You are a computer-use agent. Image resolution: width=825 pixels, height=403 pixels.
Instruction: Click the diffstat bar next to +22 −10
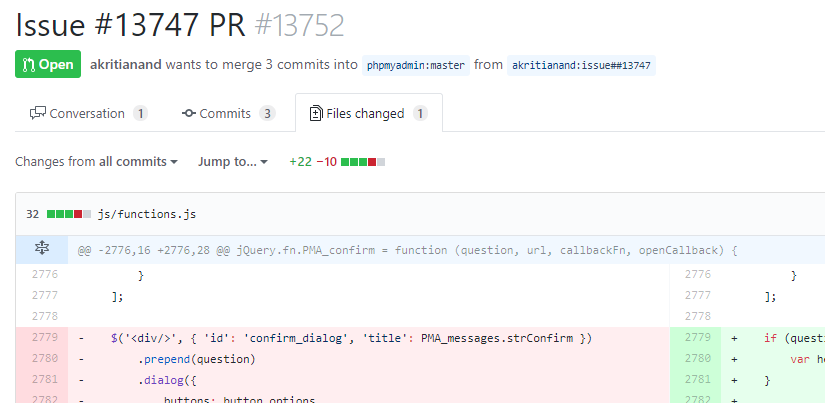pyautogui.click(x=363, y=162)
